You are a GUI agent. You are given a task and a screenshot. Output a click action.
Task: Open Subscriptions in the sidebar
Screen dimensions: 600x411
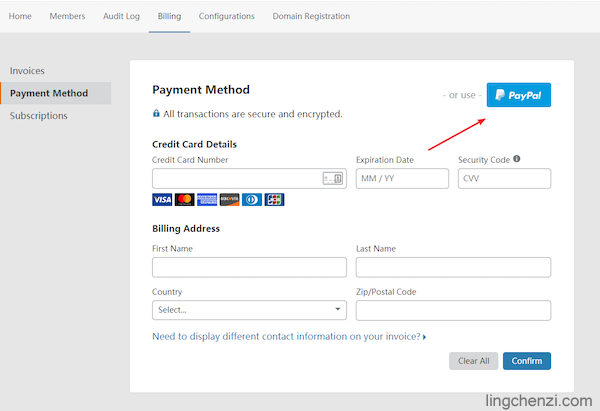click(39, 116)
